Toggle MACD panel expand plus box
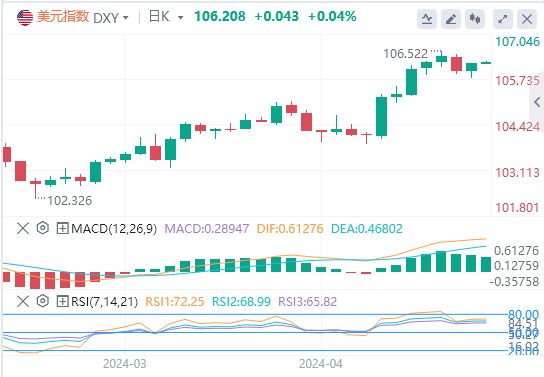The image size is (544, 377). pos(62,229)
